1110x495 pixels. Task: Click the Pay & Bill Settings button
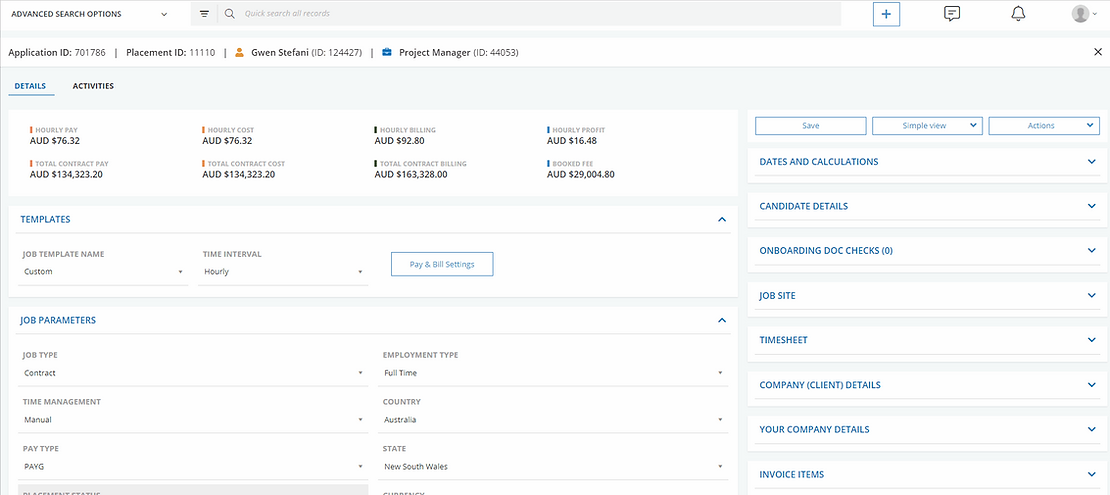click(x=441, y=265)
